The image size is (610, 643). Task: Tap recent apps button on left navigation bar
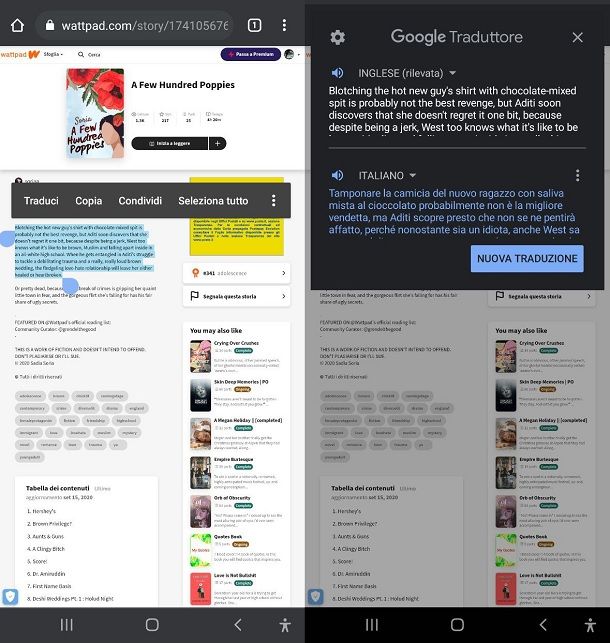(x=66, y=625)
